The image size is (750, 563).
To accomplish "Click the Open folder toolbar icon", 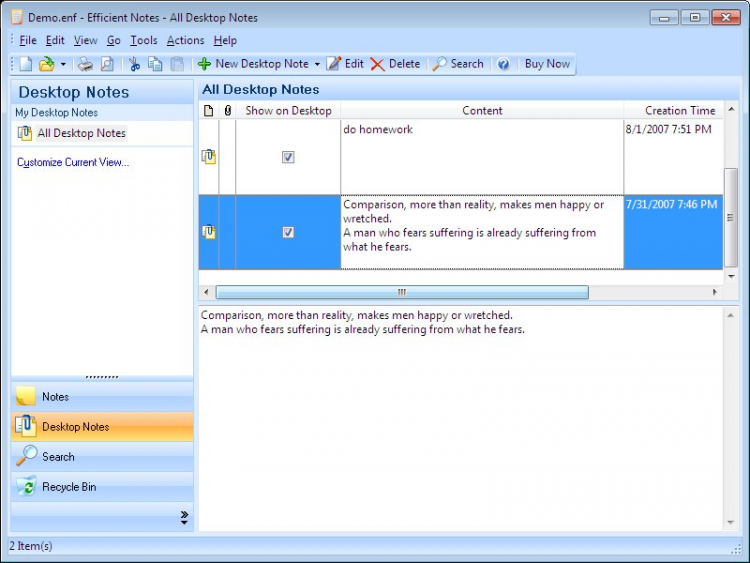I will pyautogui.click(x=46, y=64).
